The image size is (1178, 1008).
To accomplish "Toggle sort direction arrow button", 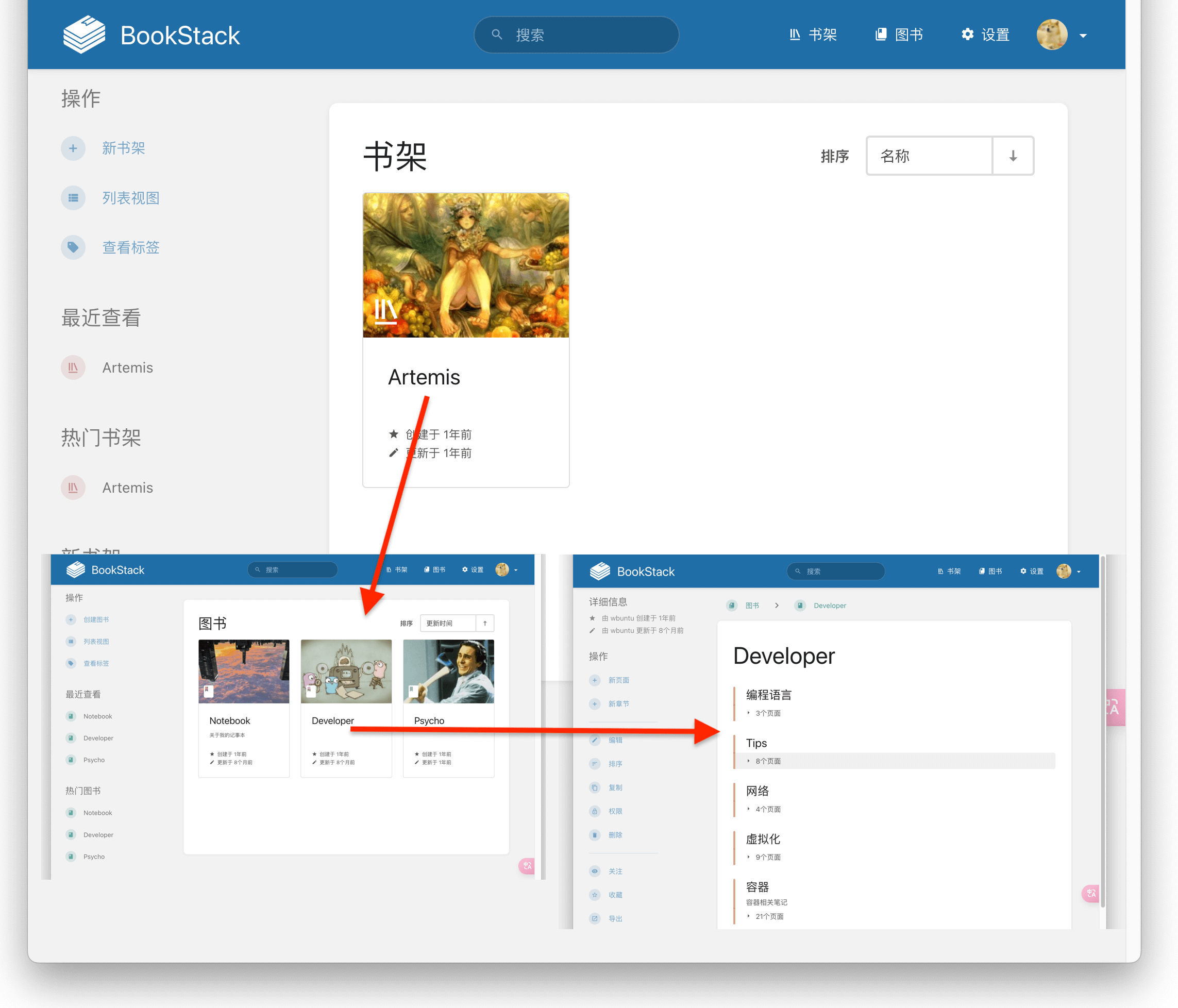I will click(1013, 156).
